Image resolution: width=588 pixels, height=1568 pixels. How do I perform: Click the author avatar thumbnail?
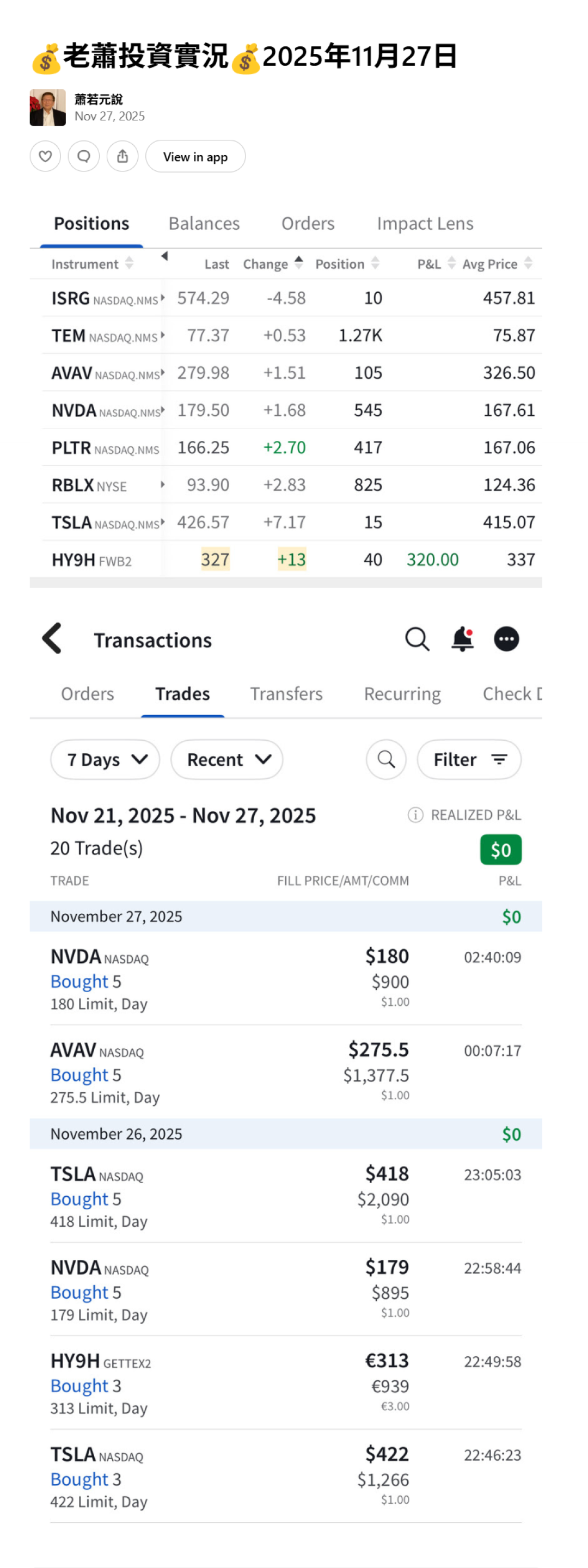coord(47,108)
